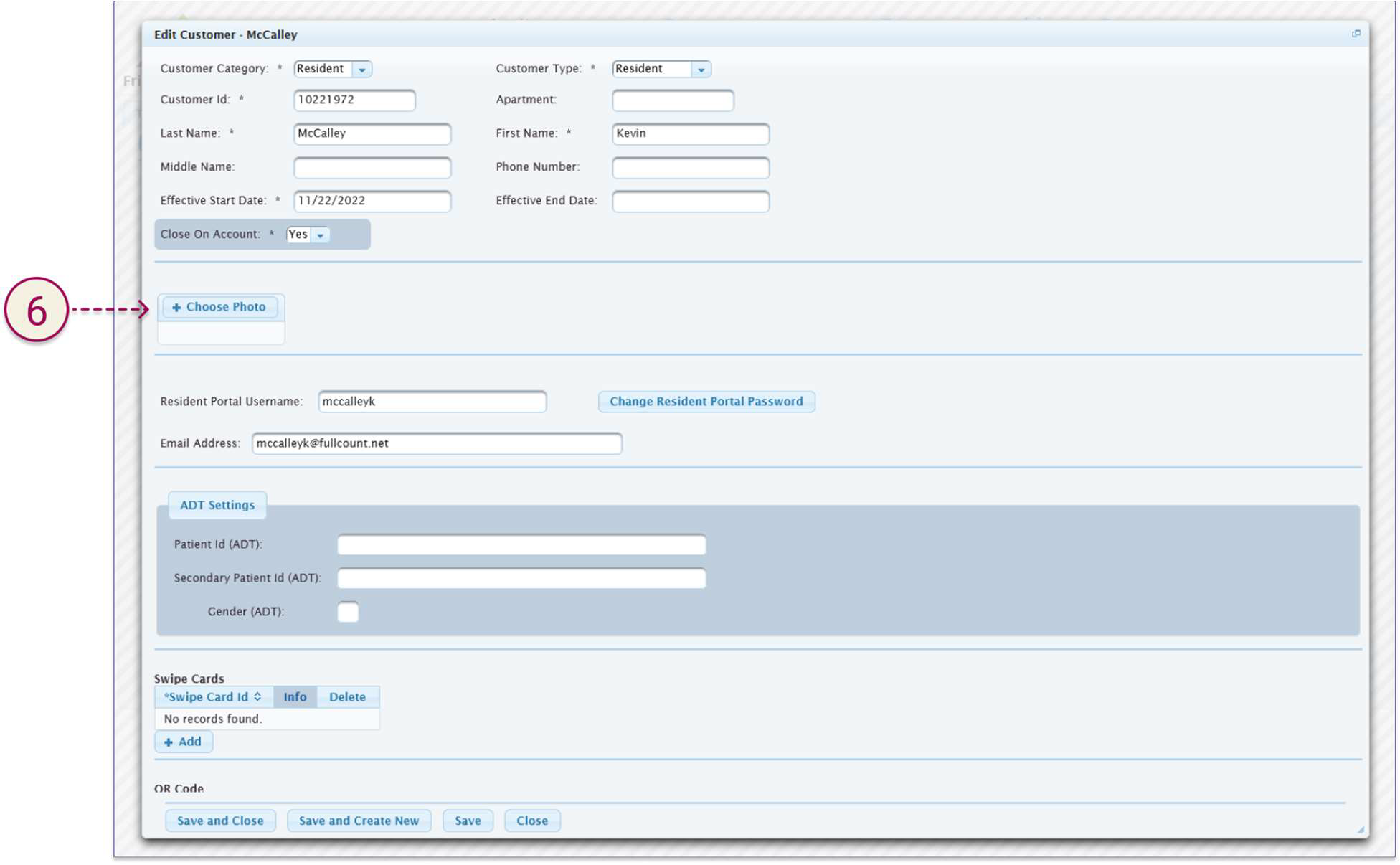Click the Patient Id (ADT) field
The image size is (1400, 865).
pos(521,545)
